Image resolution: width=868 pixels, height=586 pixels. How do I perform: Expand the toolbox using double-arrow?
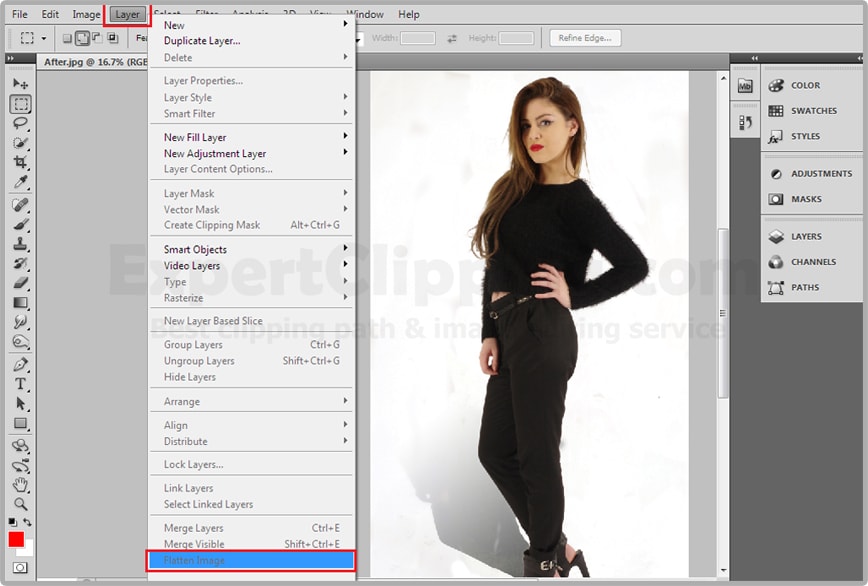coord(11,60)
